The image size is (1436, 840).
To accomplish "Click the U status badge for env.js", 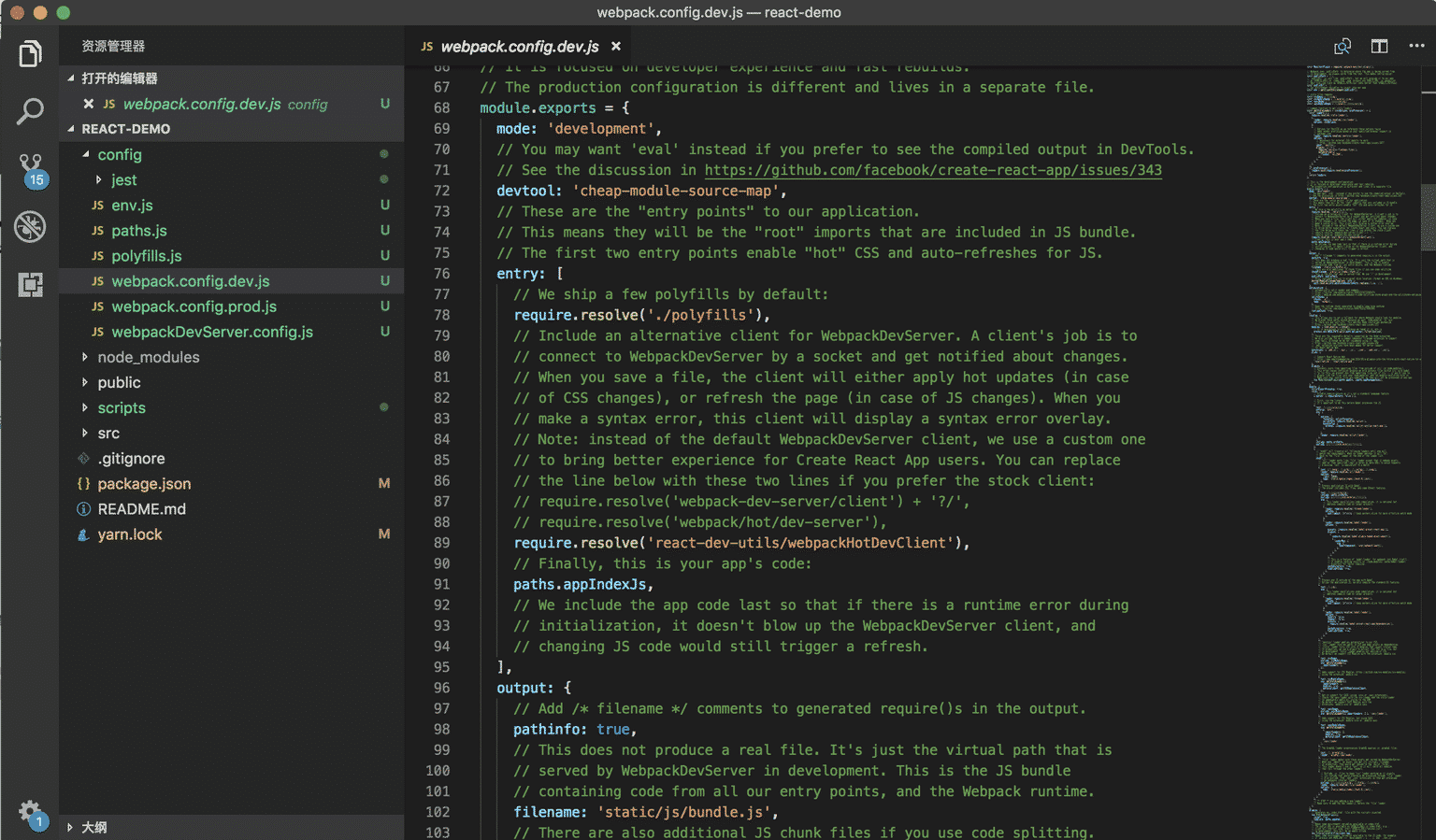I will pyautogui.click(x=384, y=205).
